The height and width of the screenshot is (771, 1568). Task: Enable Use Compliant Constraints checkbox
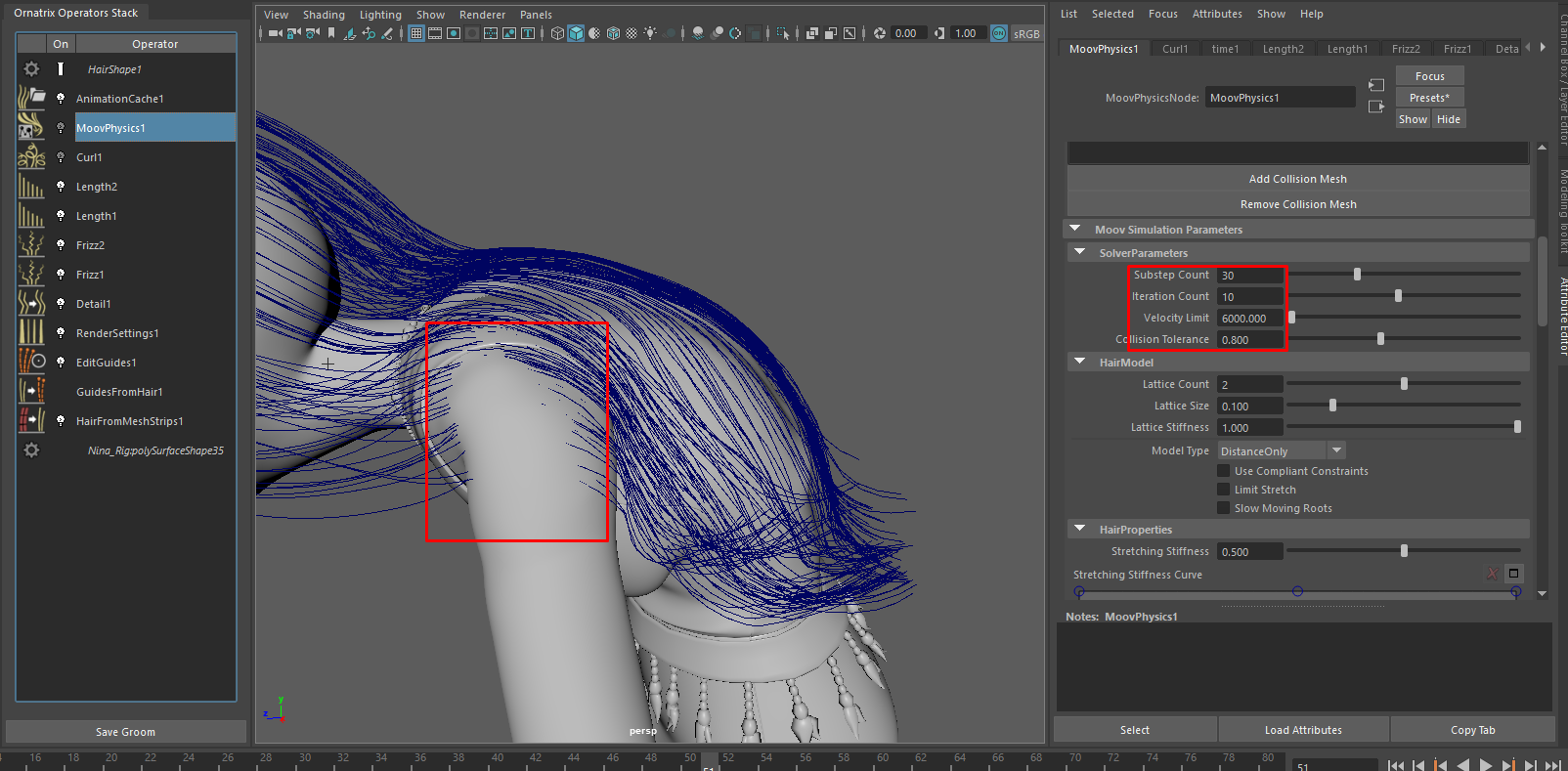[x=1223, y=471]
